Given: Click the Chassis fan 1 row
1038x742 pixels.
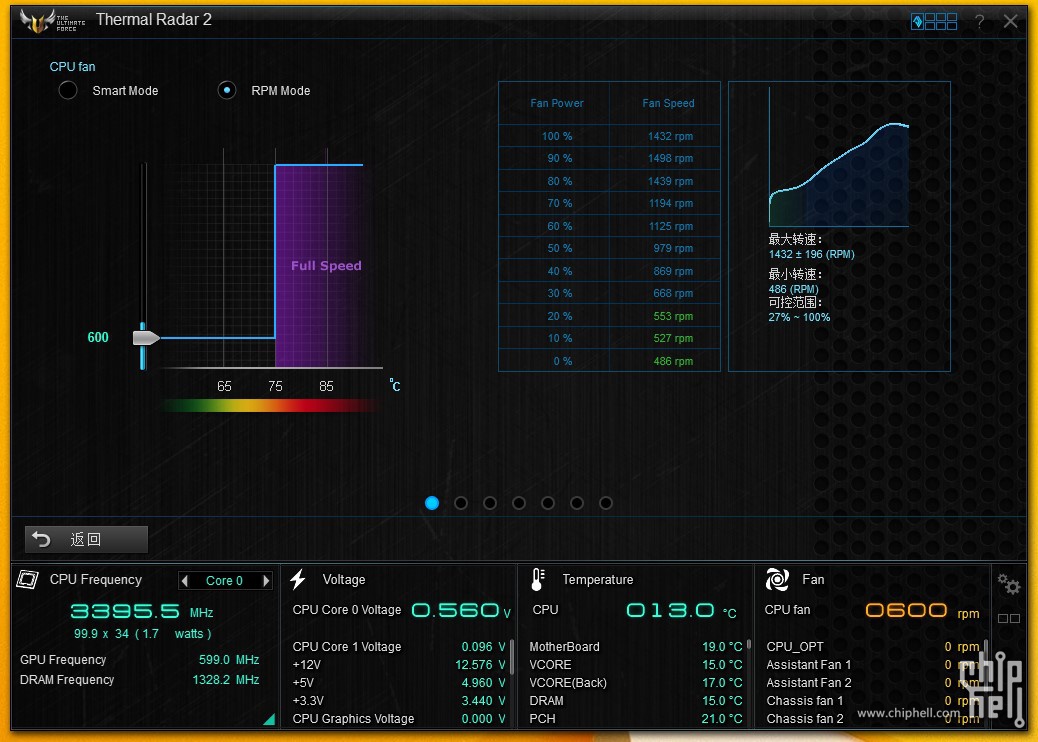Looking at the screenshot, I should [873, 700].
